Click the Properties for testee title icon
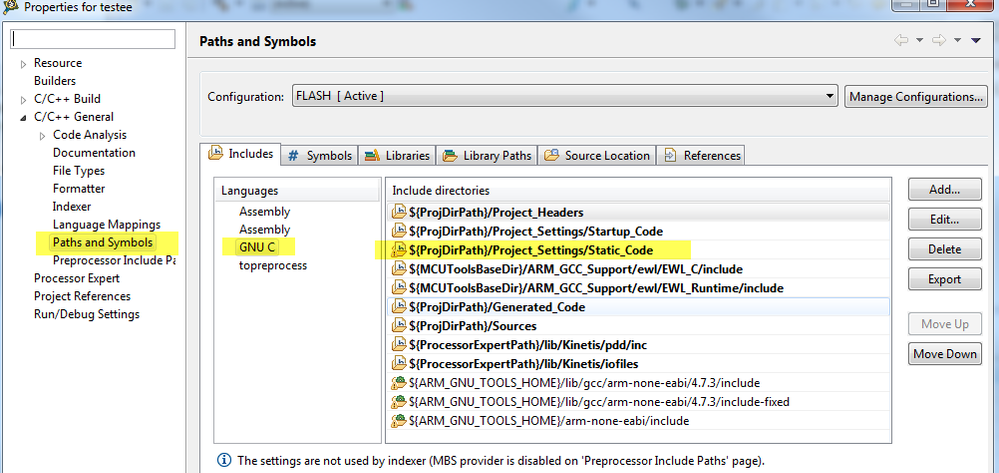 click(x=10, y=8)
